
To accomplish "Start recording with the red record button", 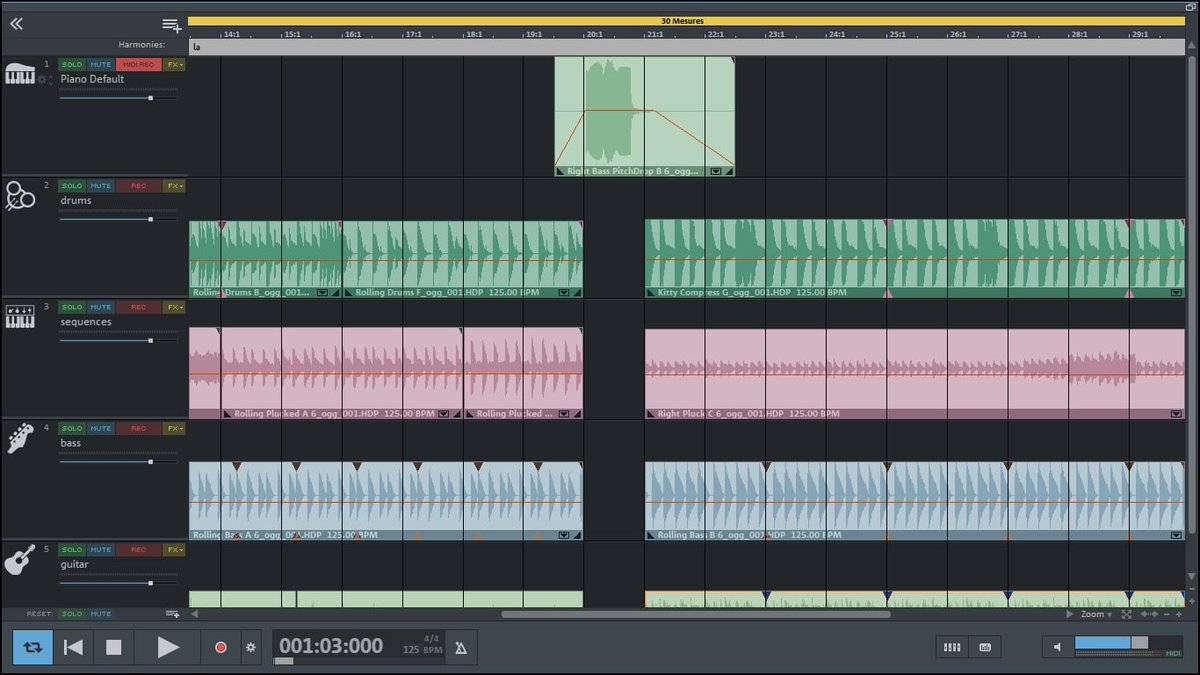I will pos(220,647).
